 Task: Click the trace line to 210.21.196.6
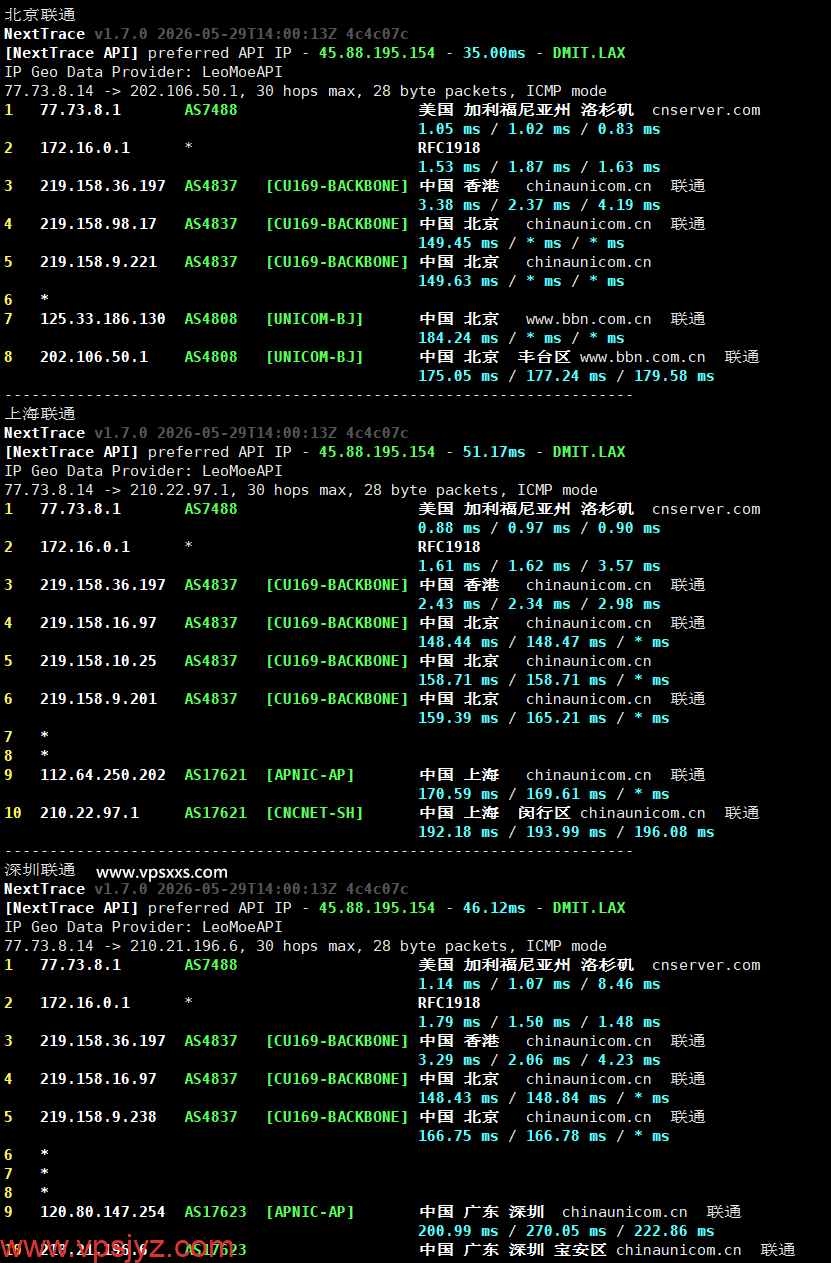(305, 946)
